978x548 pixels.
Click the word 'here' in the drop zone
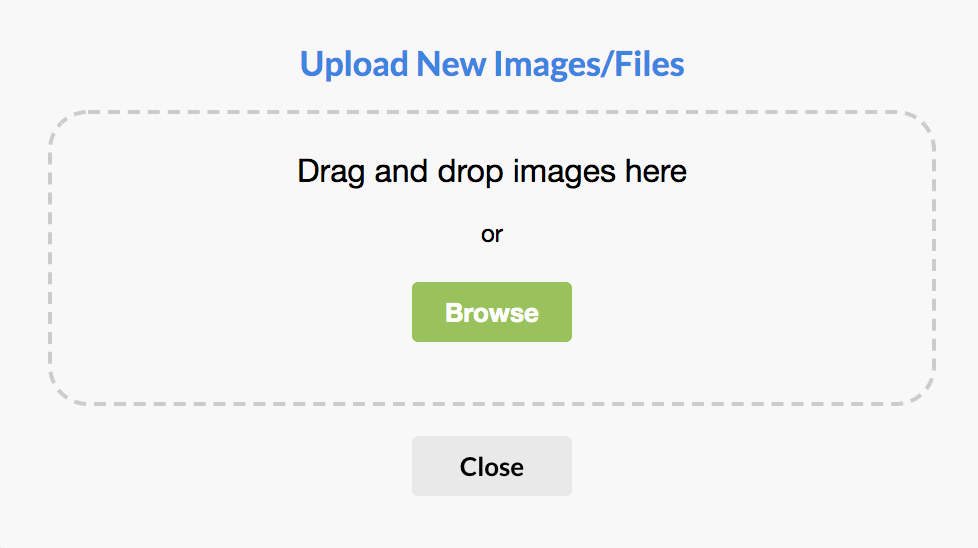(656, 171)
